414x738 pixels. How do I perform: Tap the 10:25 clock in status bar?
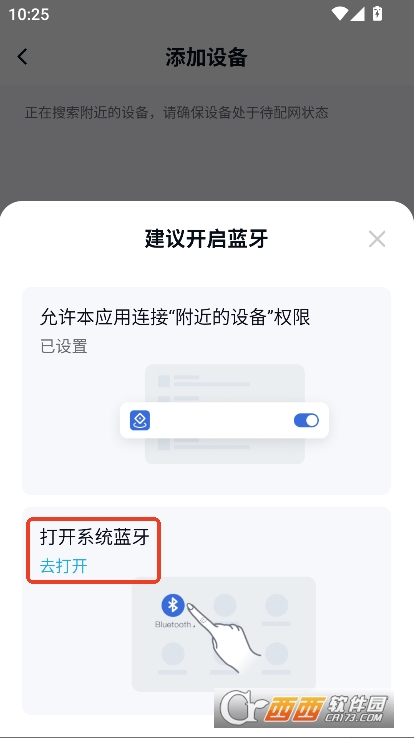[x=29, y=14]
